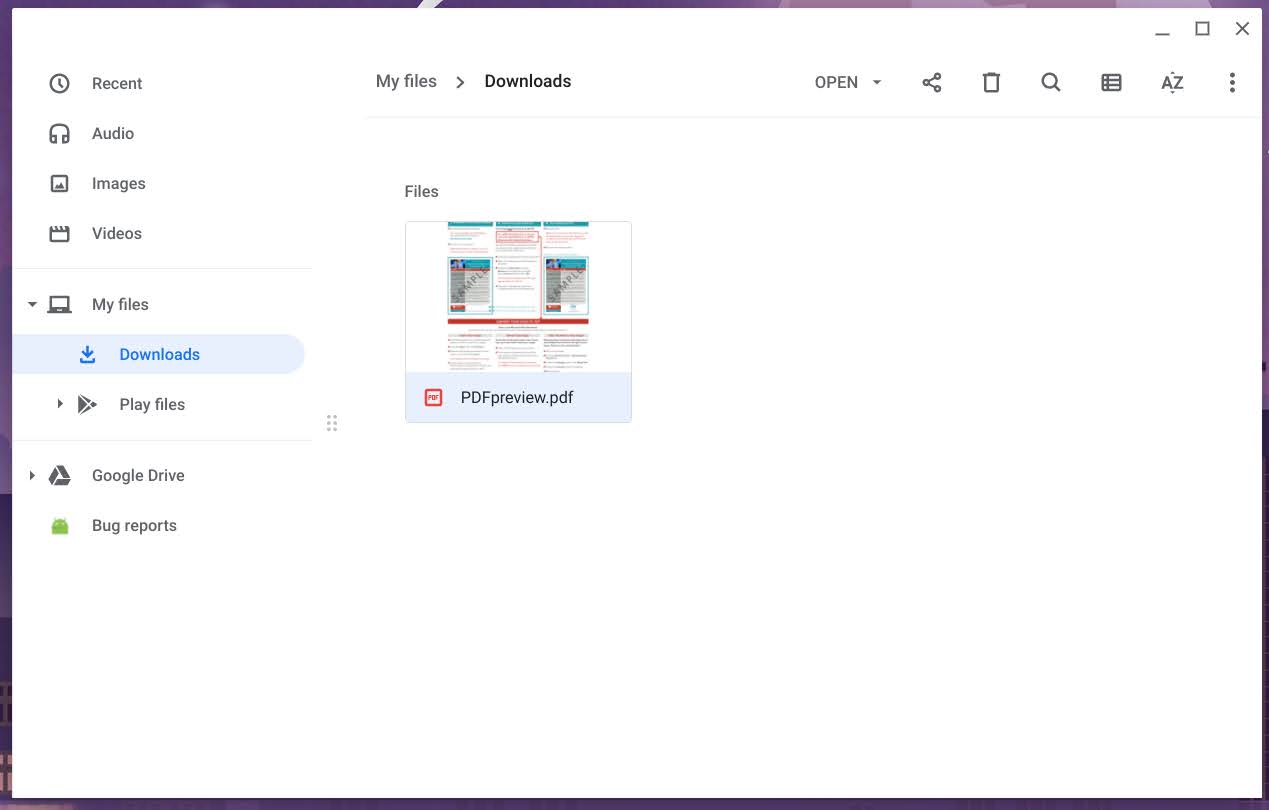Select Downloads in the sidebar

pos(159,354)
